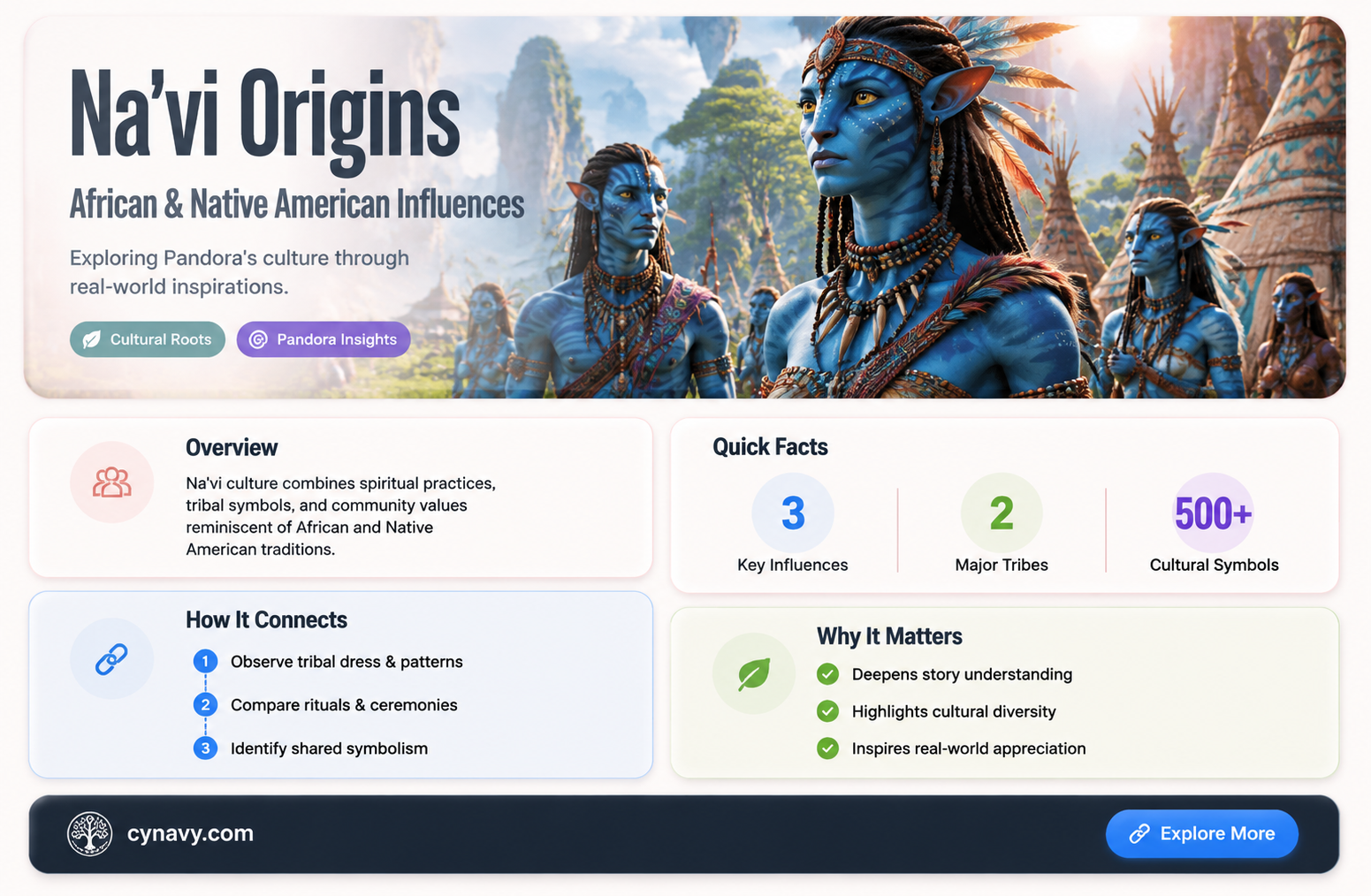Click checkmark next to Highlights cultural diversity
The width and height of the screenshot is (1371, 896).
827,711
